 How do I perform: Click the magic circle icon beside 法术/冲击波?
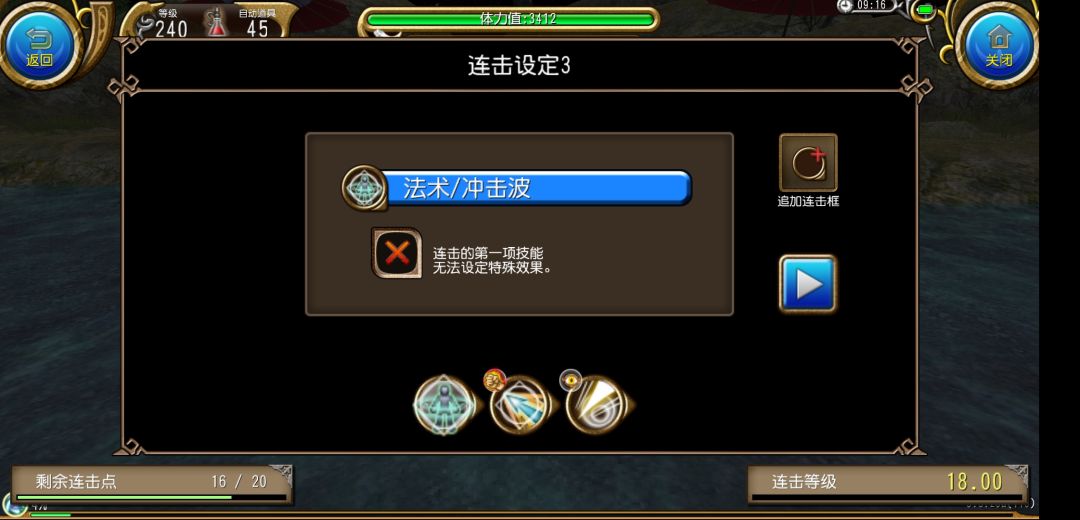364,188
